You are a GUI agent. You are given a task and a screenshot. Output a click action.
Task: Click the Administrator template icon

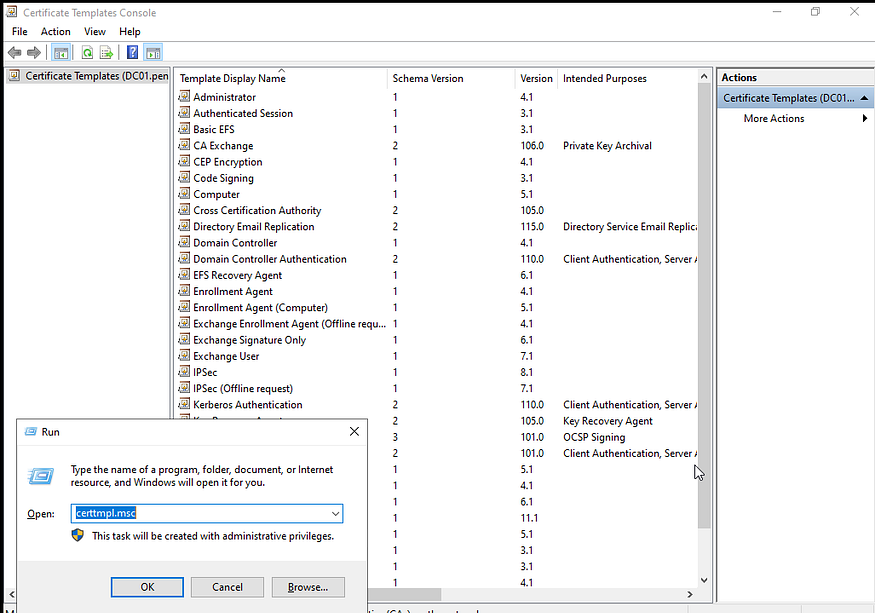[x=184, y=97]
